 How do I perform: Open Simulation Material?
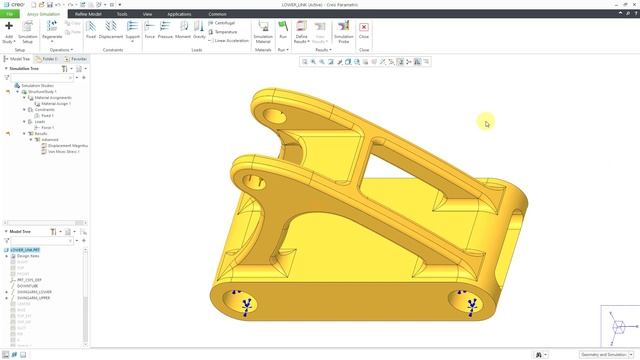pos(263,32)
